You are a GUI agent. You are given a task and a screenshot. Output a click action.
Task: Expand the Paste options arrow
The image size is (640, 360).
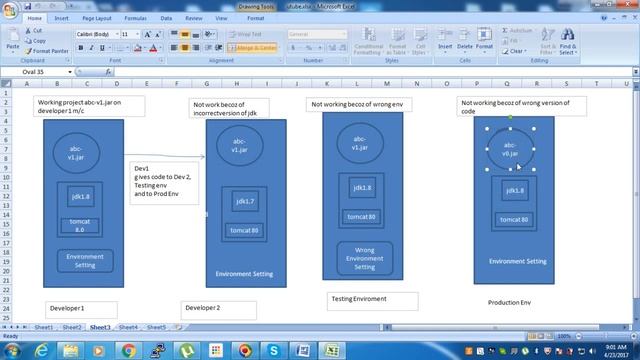coord(13,52)
